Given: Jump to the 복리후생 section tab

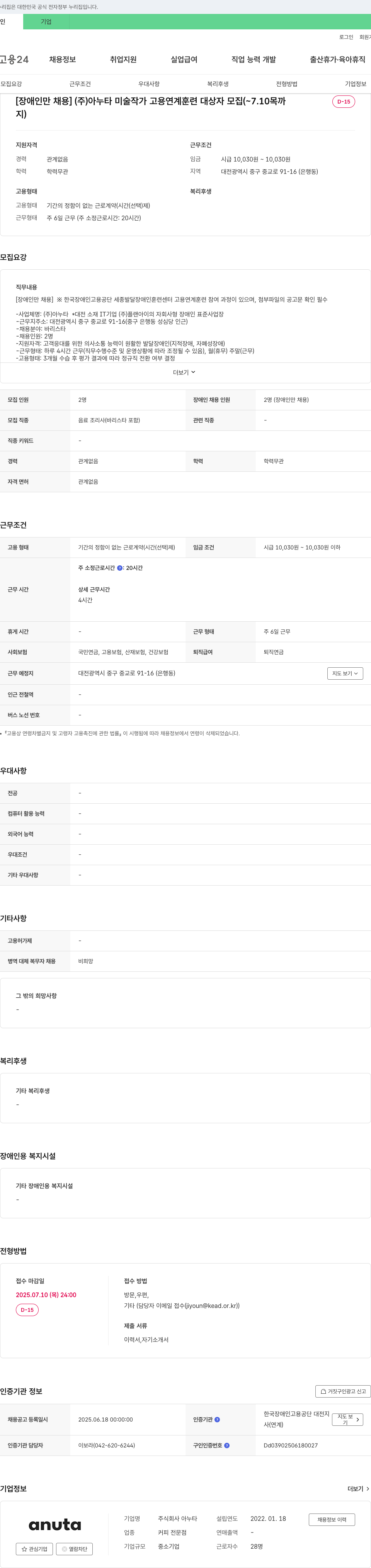Looking at the screenshot, I should coord(218,84).
